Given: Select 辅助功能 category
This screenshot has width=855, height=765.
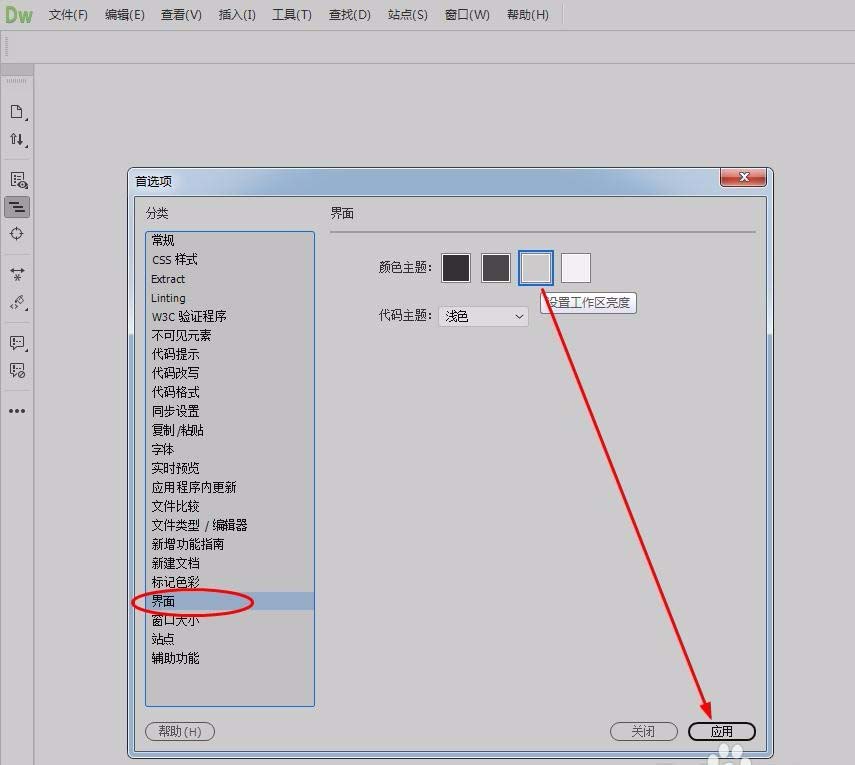Looking at the screenshot, I should click(x=230, y=658).
